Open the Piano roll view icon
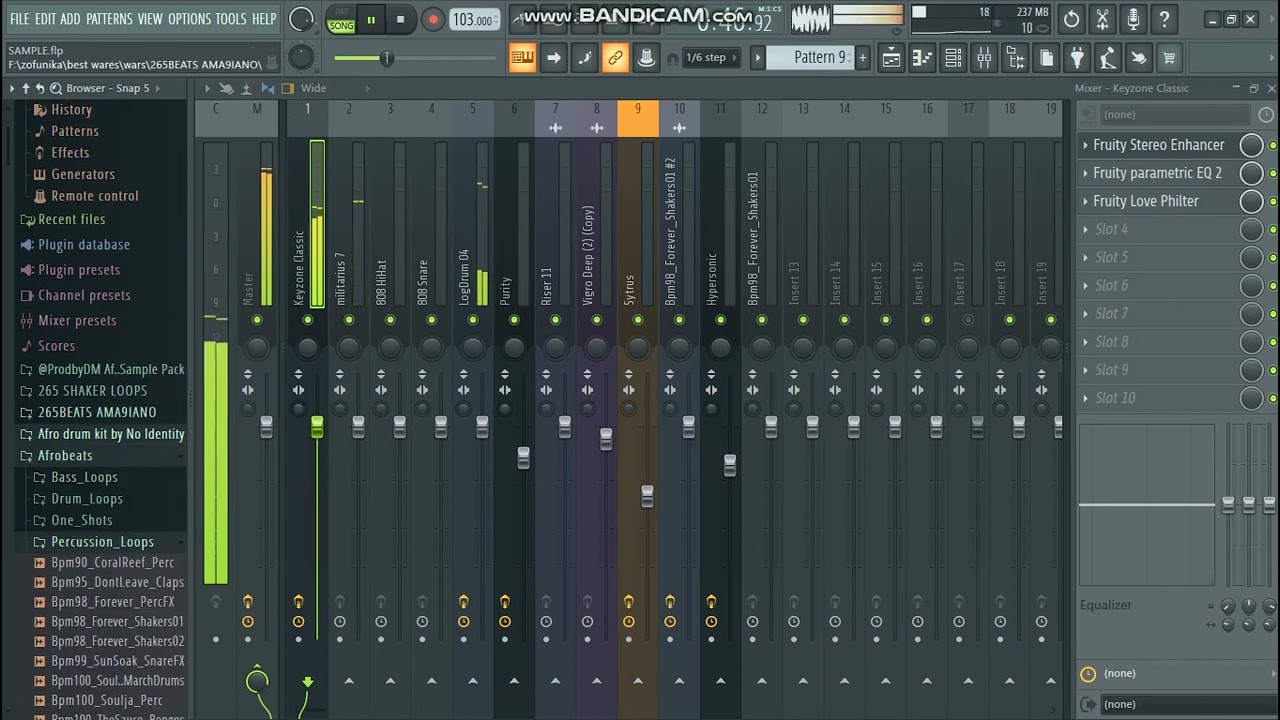The width and height of the screenshot is (1280, 720). [922, 58]
